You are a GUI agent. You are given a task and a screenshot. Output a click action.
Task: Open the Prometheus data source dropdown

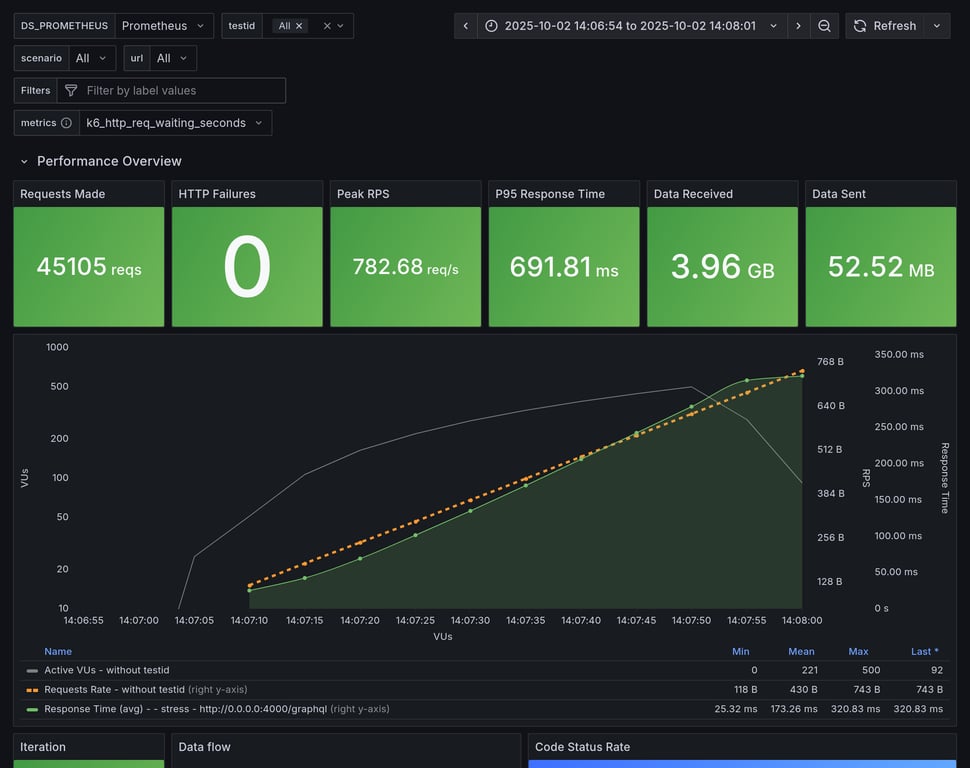click(x=163, y=26)
